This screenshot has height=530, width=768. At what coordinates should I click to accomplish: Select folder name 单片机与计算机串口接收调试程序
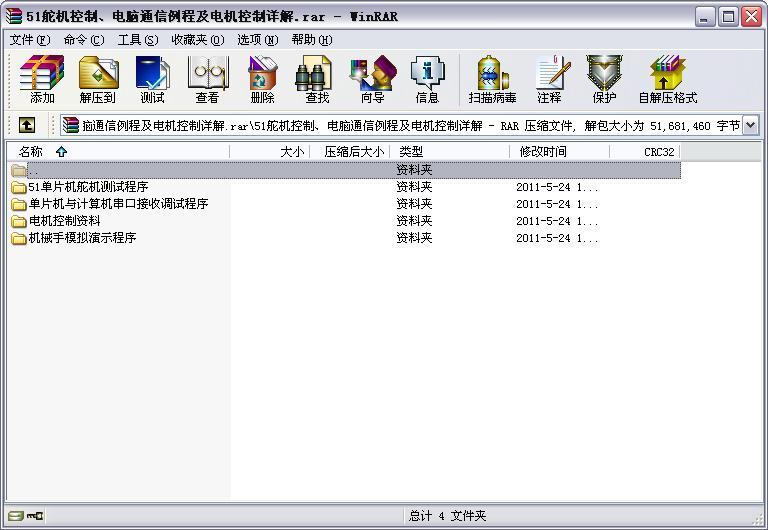tap(118, 204)
